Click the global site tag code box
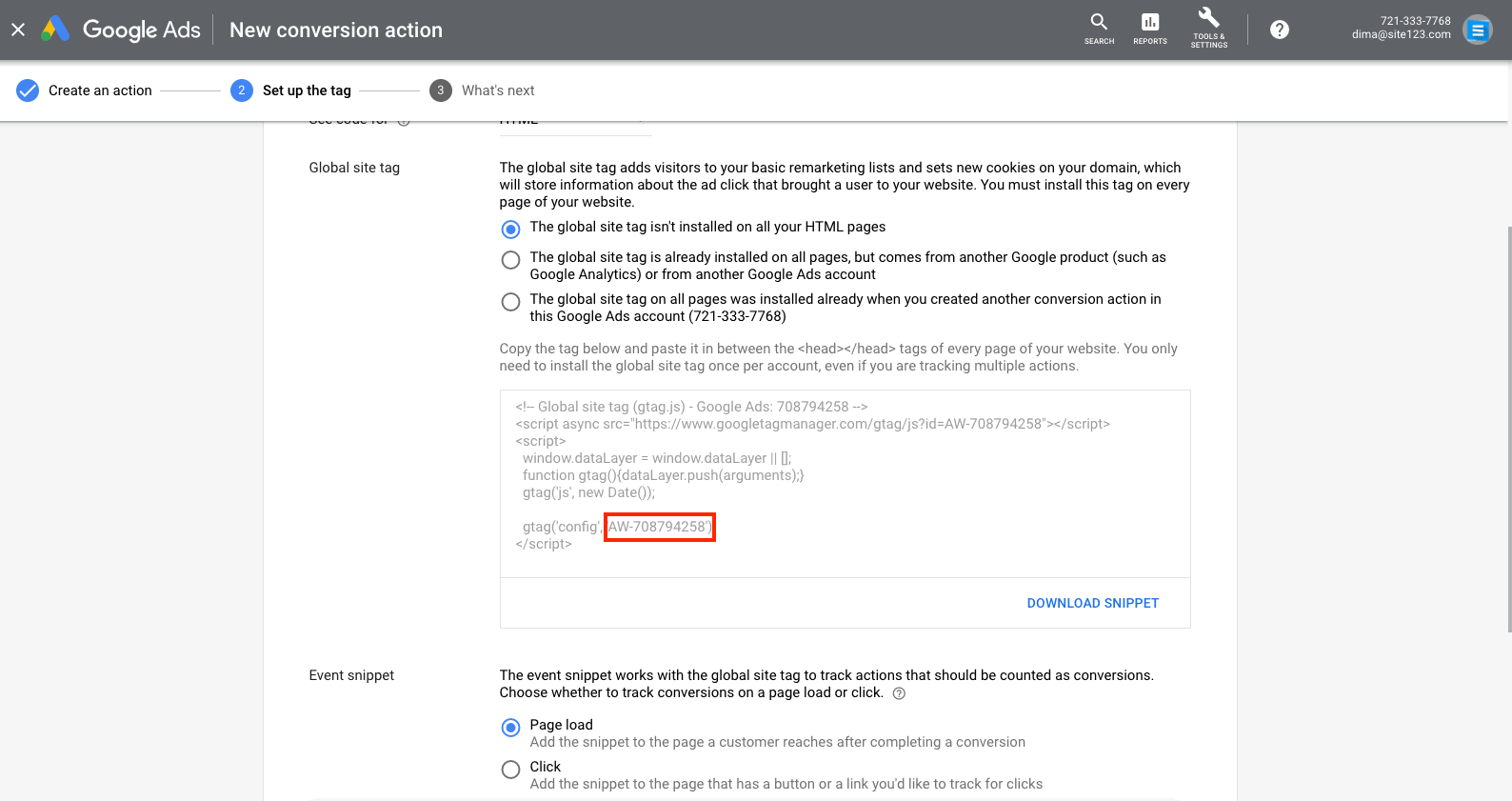The image size is (1512, 801). click(x=845, y=484)
